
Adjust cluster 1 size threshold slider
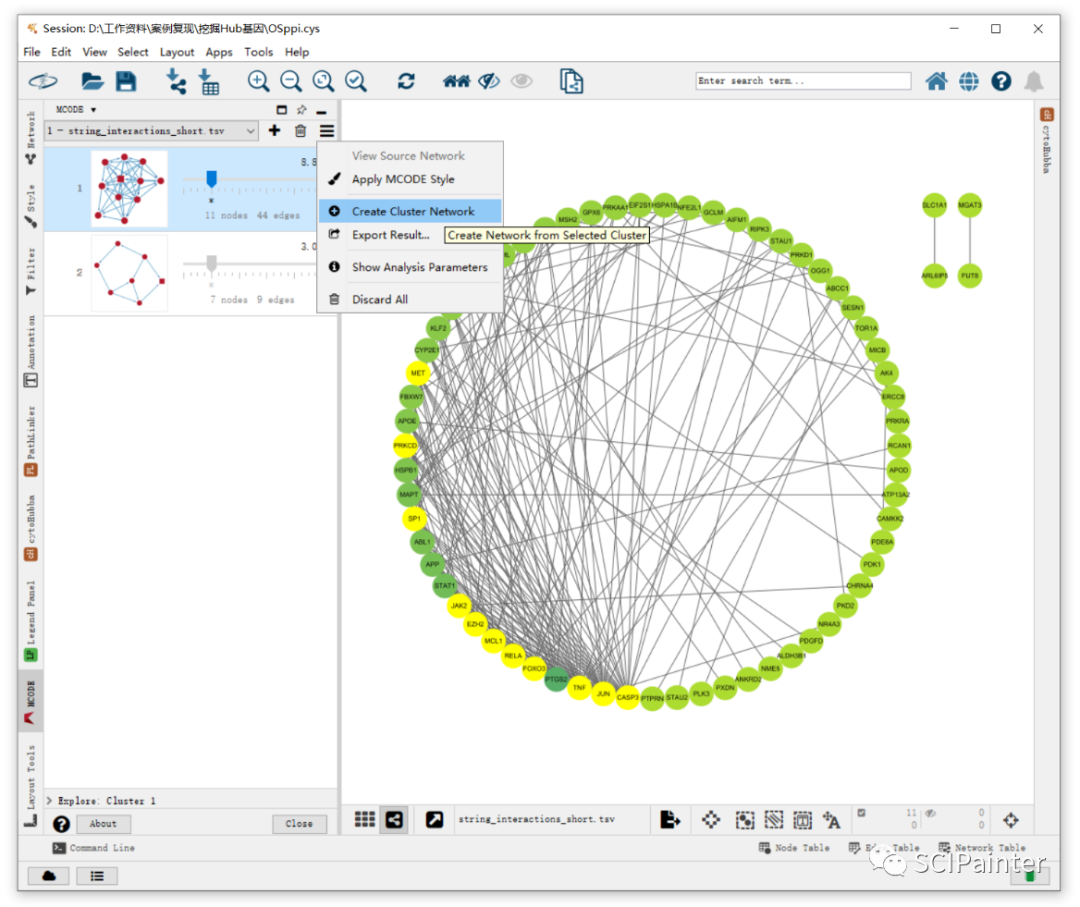pos(211,179)
